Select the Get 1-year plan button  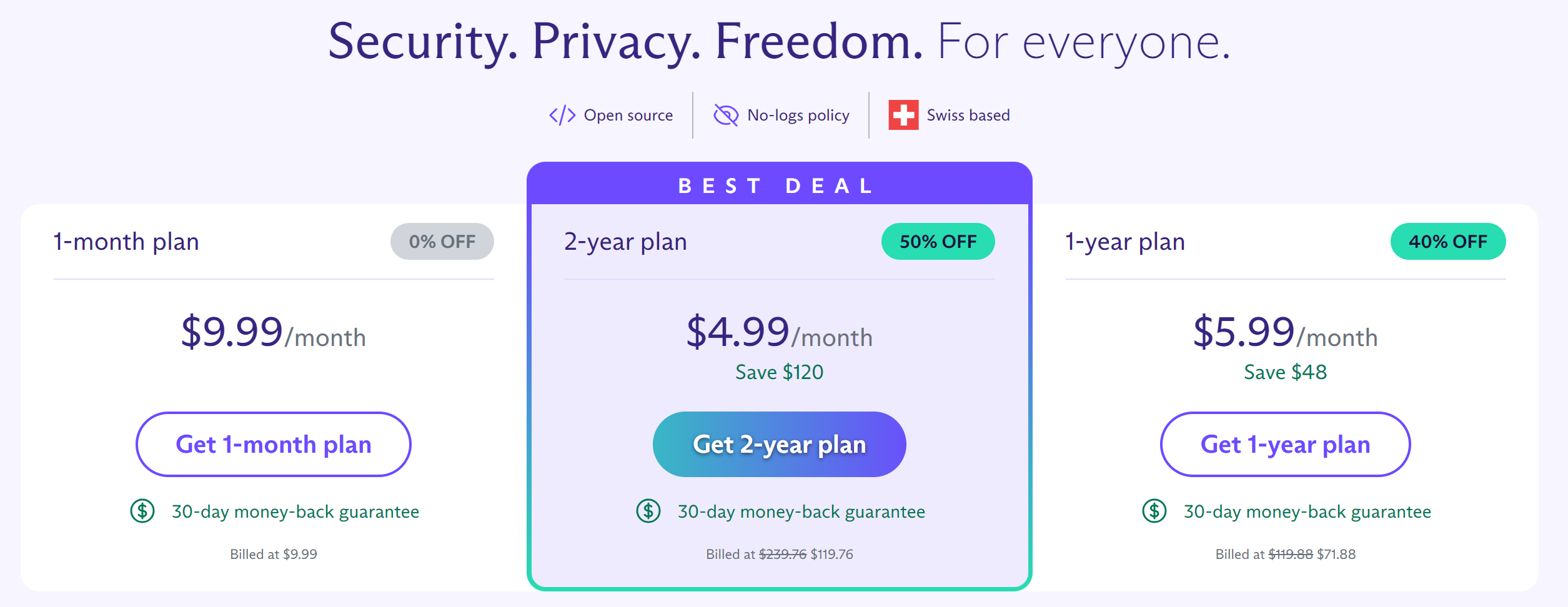click(1285, 445)
